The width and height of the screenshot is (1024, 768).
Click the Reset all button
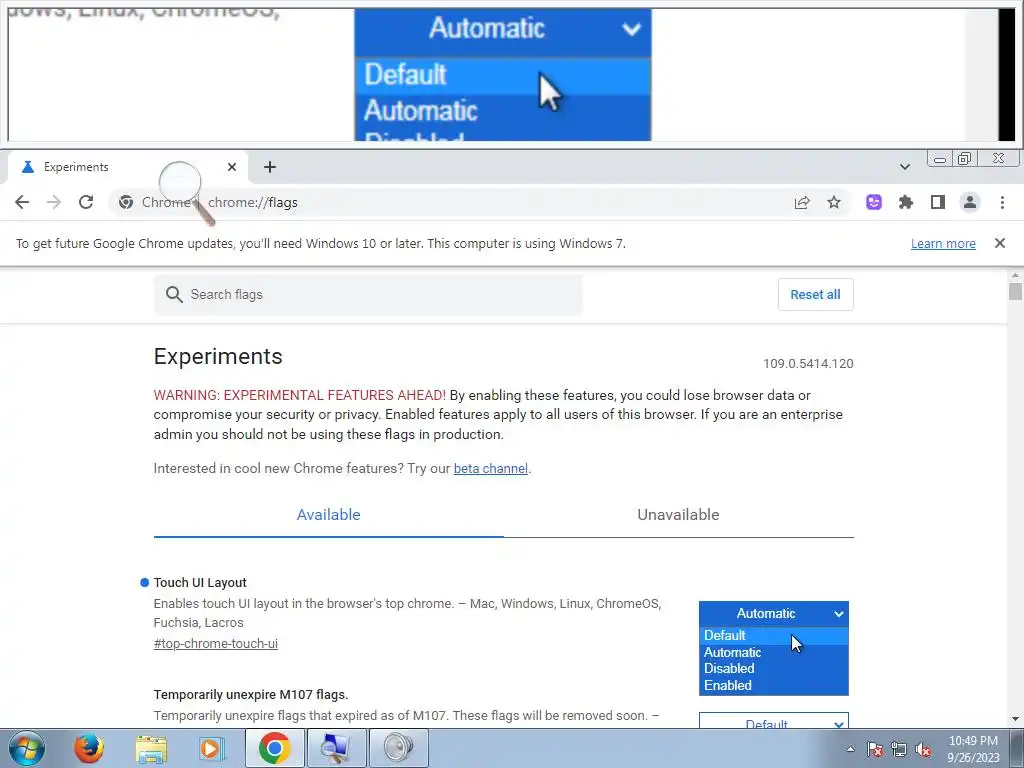pos(816,295)
